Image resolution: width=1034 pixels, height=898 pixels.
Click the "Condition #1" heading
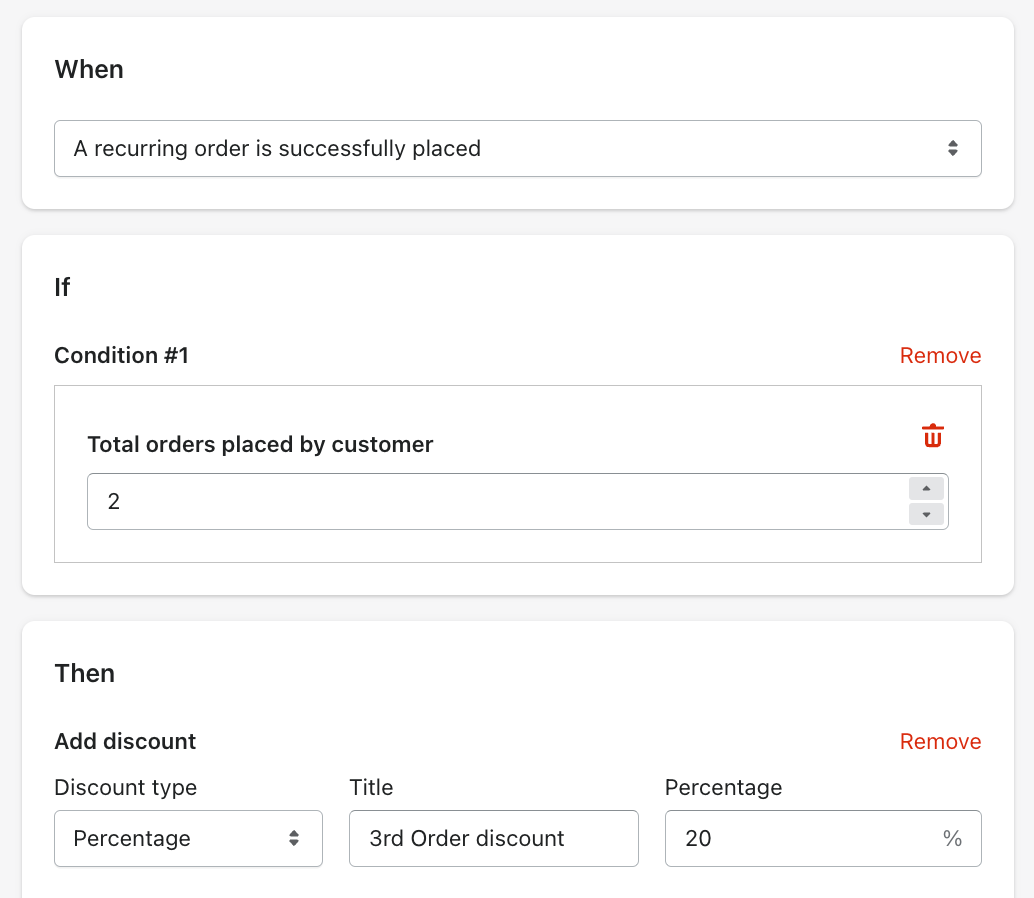click(x=121, y=356)
